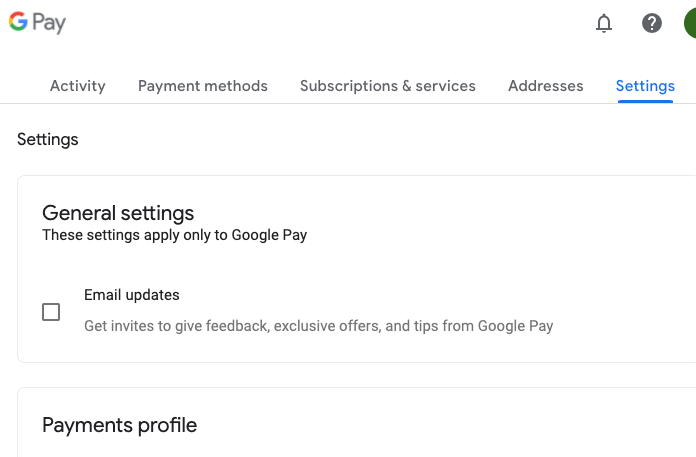Click the Payments profile heading
This screenshot has height=457, width=696.
coord(120,425)
